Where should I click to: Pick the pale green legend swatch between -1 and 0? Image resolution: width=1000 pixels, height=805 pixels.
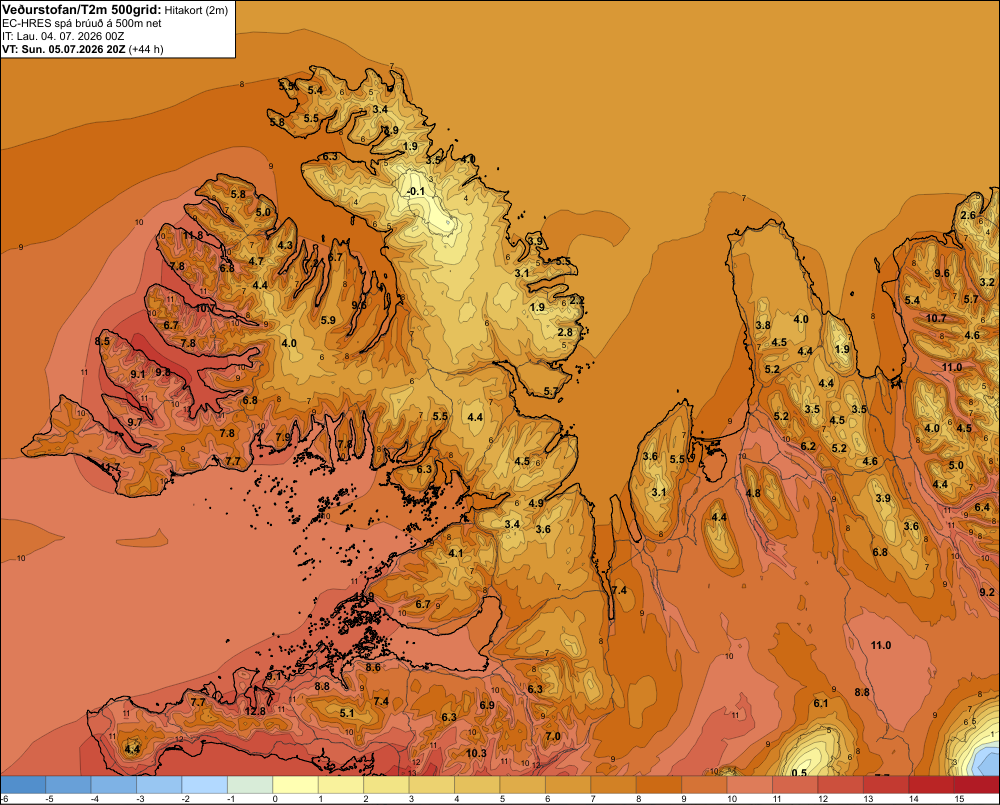point(250,785)
